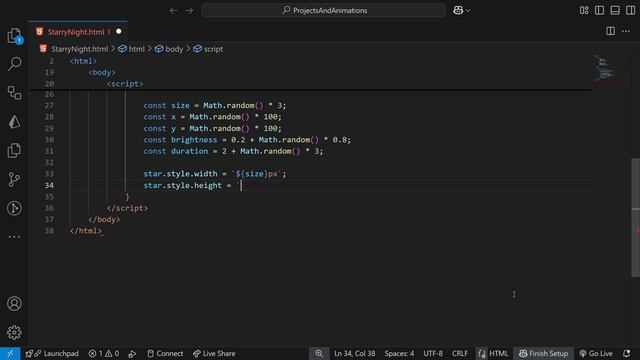The width and height of the screenshot is (640, 360).
Task: Open the Manage settings gear
Action: coord(14,332)
